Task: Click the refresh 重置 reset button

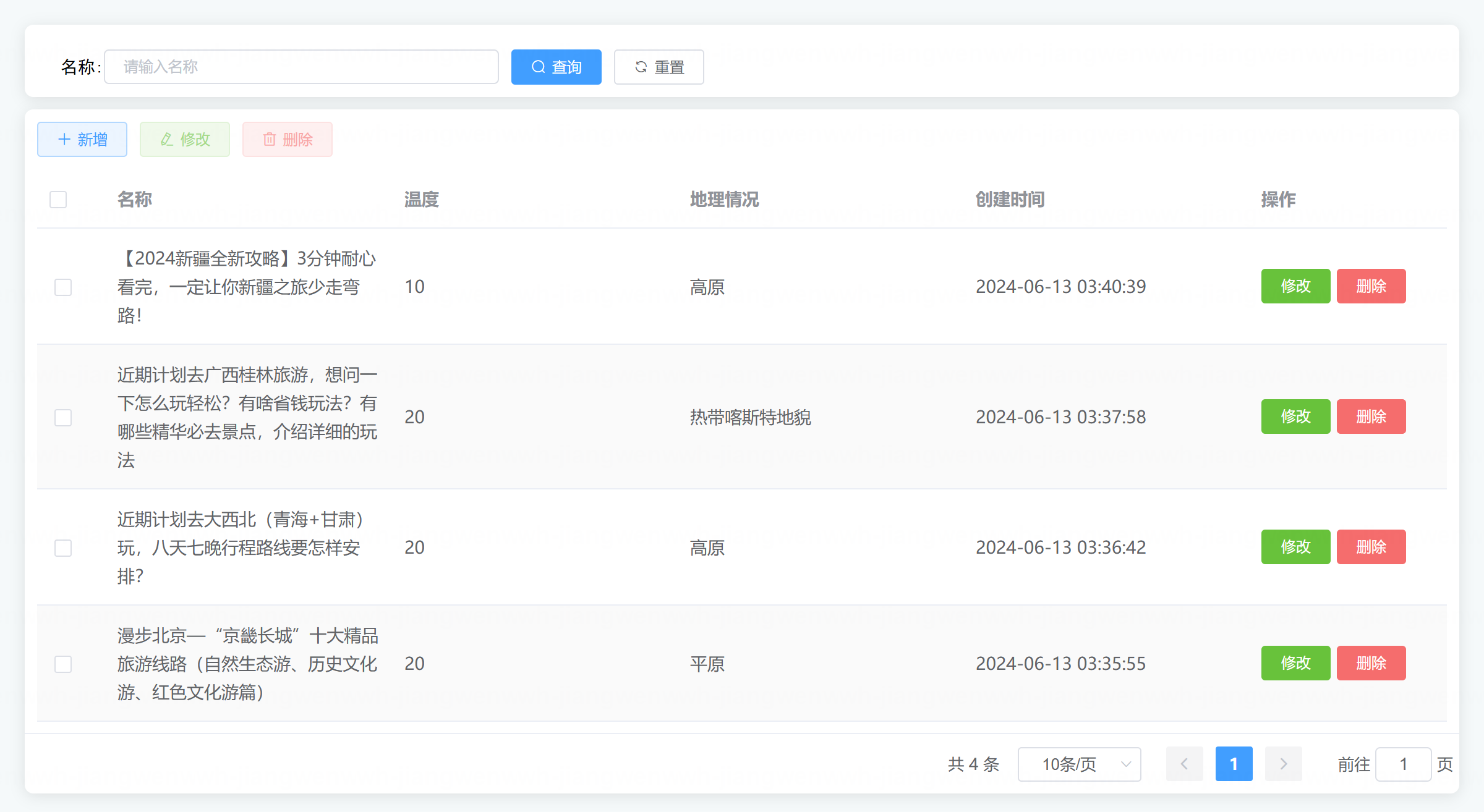Action: pos(659,67)
